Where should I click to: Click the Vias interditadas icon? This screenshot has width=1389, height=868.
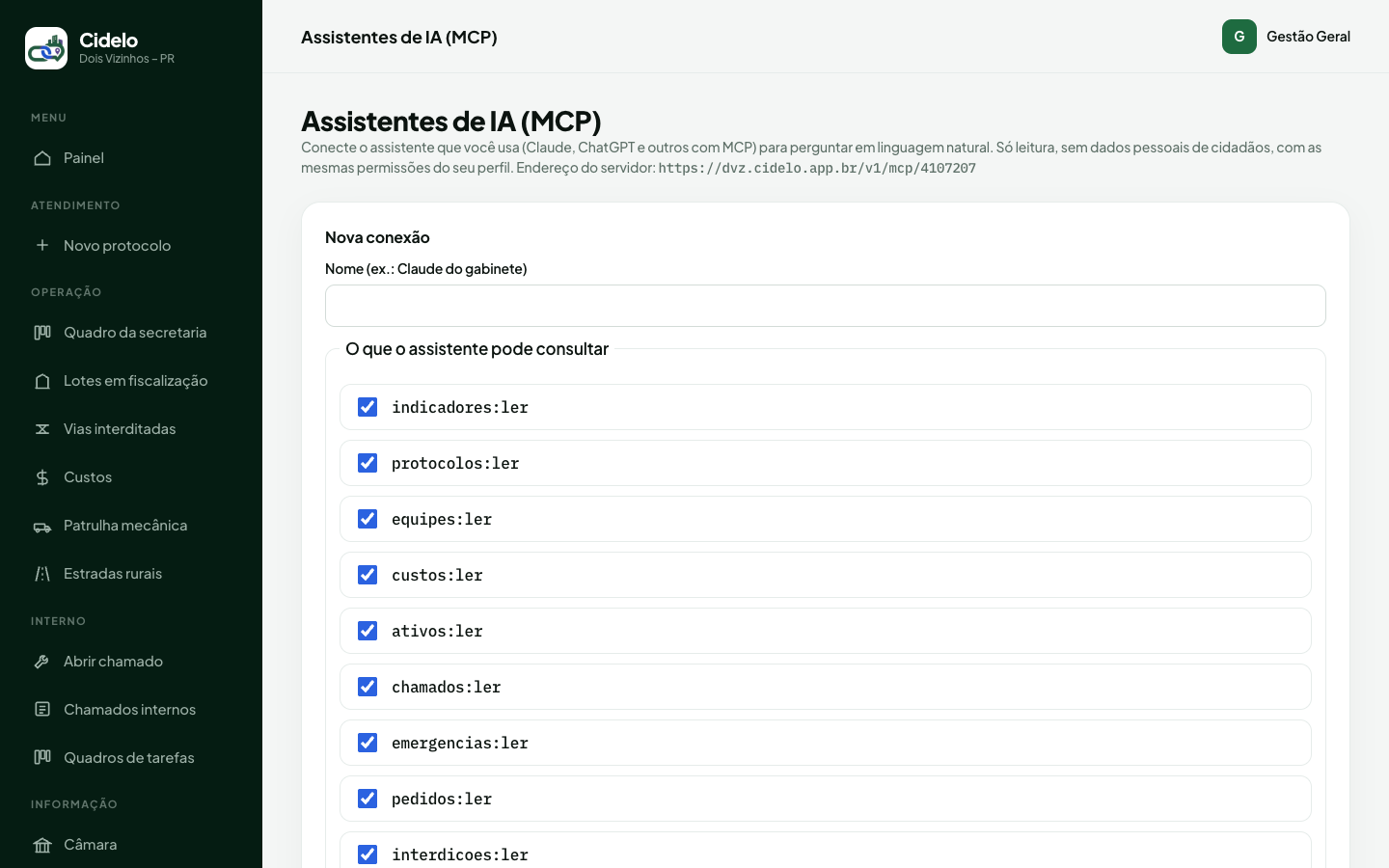tap(42, 428)
